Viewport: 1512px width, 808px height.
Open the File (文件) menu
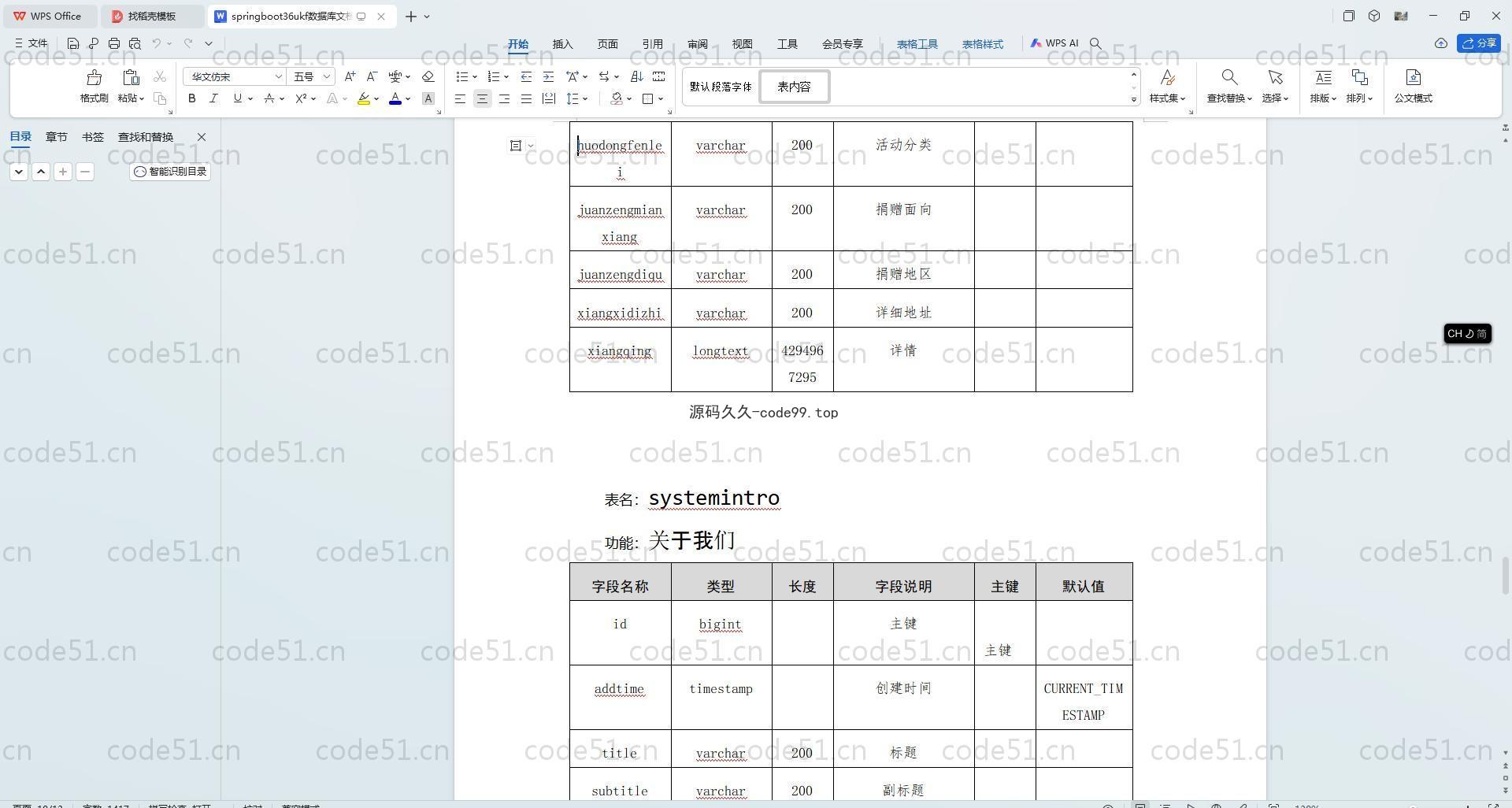31,43
